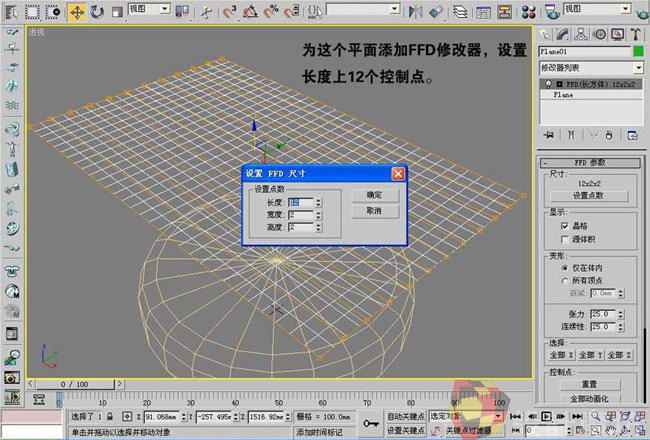Click the key mode toggle key icon
650x440 pixels.
(x=371, y=423)
